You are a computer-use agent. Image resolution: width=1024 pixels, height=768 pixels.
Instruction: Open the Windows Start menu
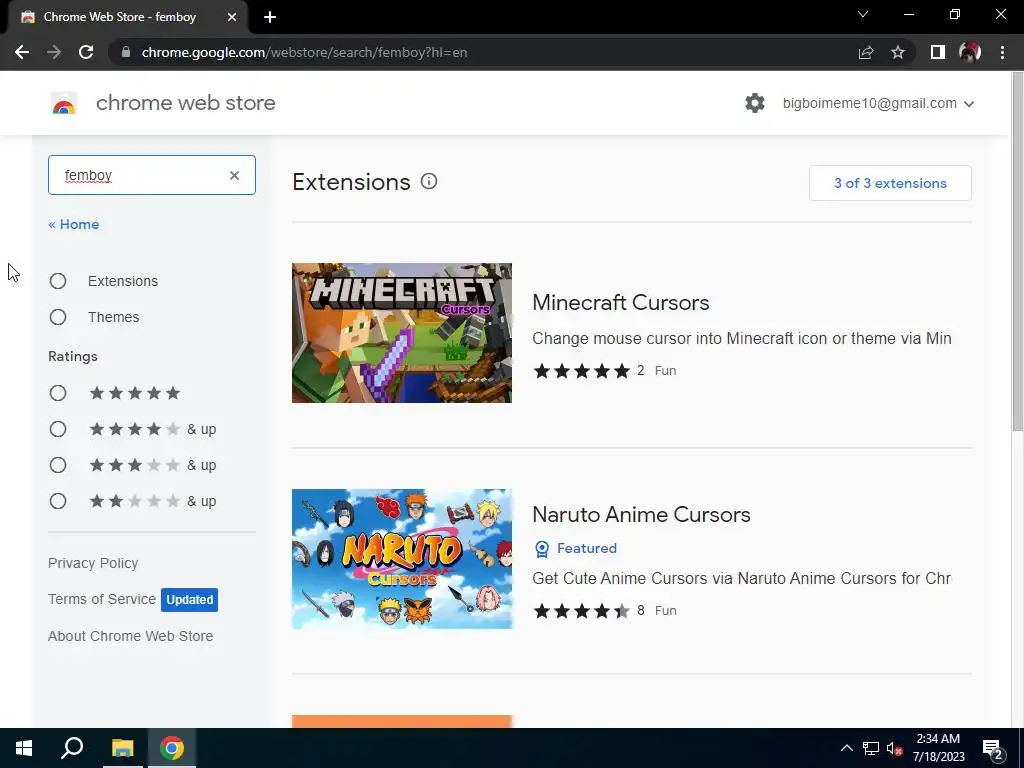pos(24,748)
